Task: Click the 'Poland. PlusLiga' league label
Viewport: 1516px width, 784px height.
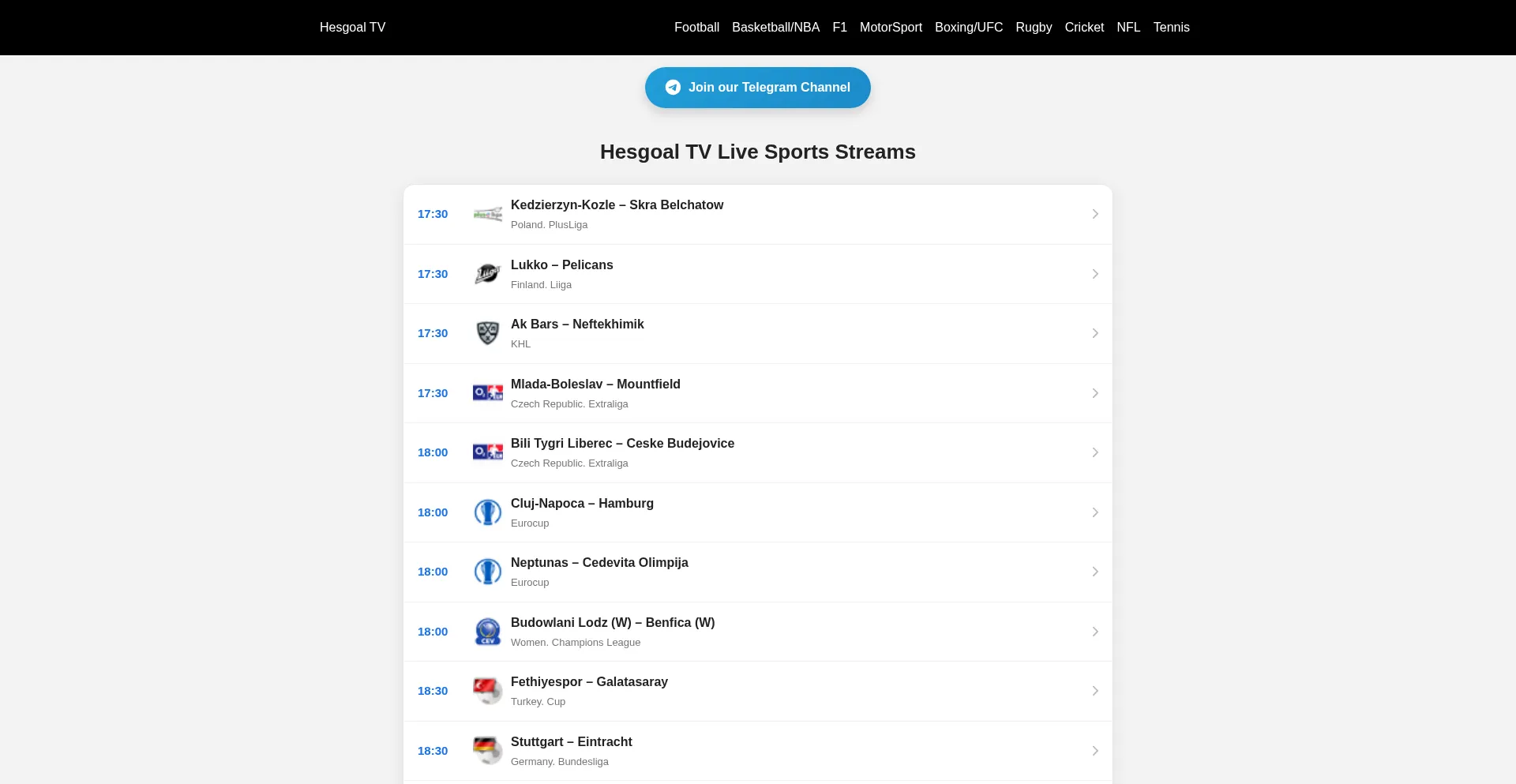Action: pyautogui.click(x=549, y=225)
